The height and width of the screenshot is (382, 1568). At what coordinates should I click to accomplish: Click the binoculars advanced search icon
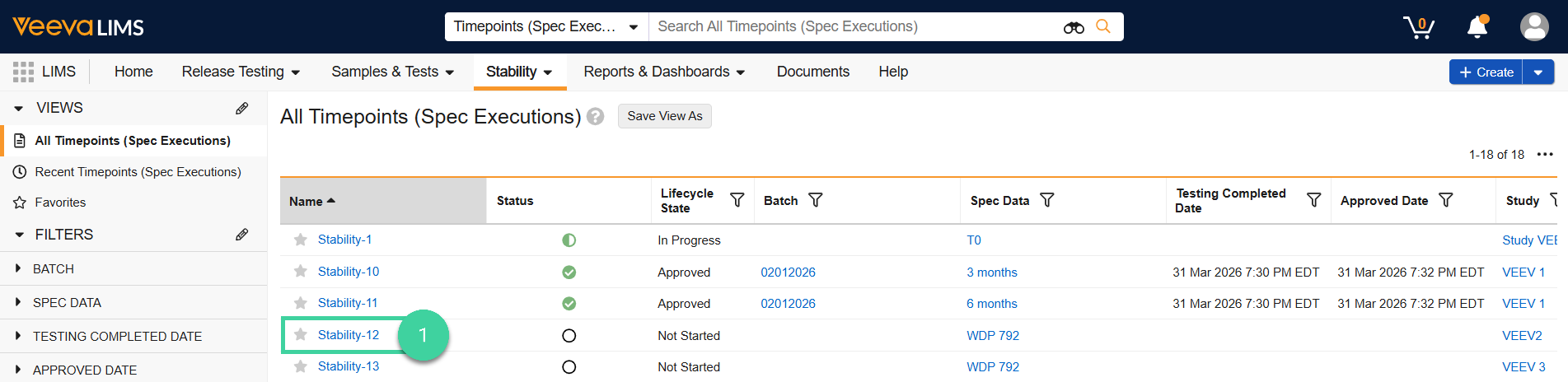[1073, 27]
